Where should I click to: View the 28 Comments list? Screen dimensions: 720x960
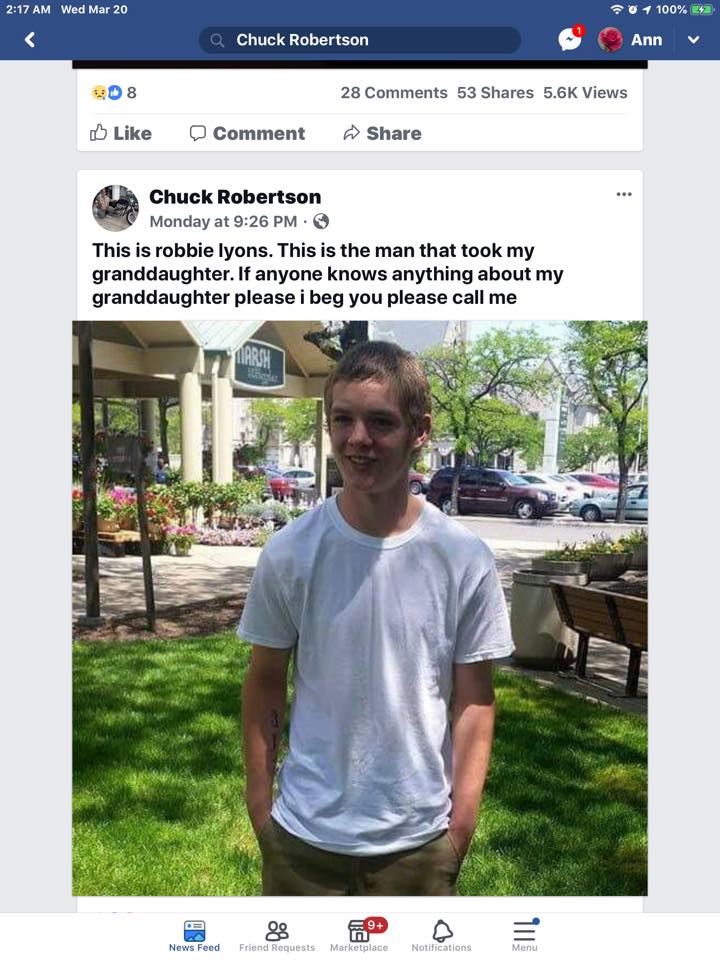click(x=394, y=92)
